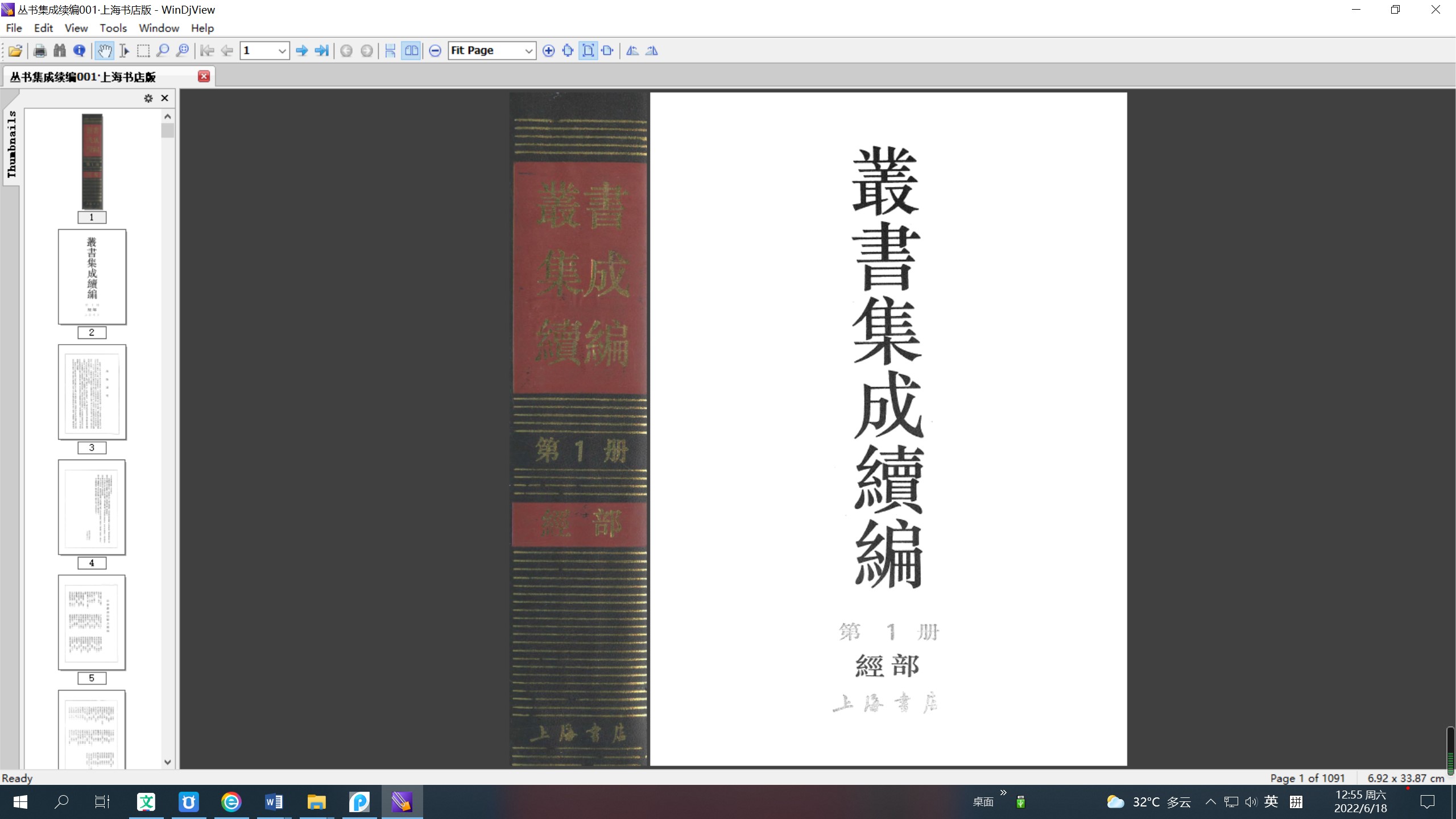Toggle the magnifying glass tool
This screenshot has height=819, width=1456.
pos(163,51)
